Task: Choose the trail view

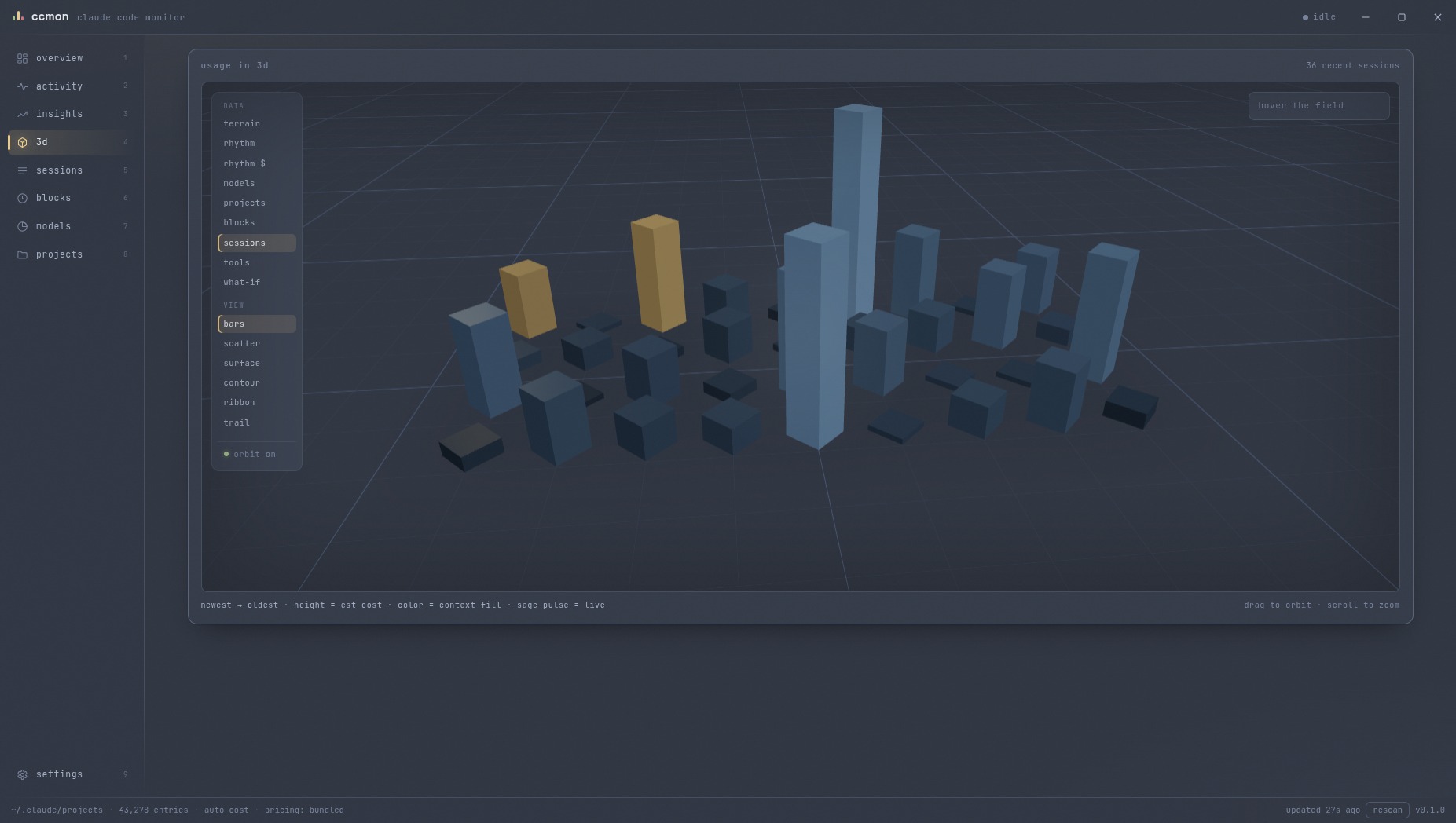Action: coord(257,422)
